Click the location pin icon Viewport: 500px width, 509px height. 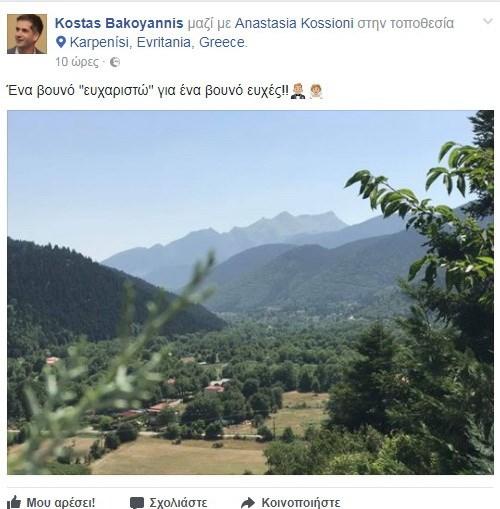(x=61, y=42)
